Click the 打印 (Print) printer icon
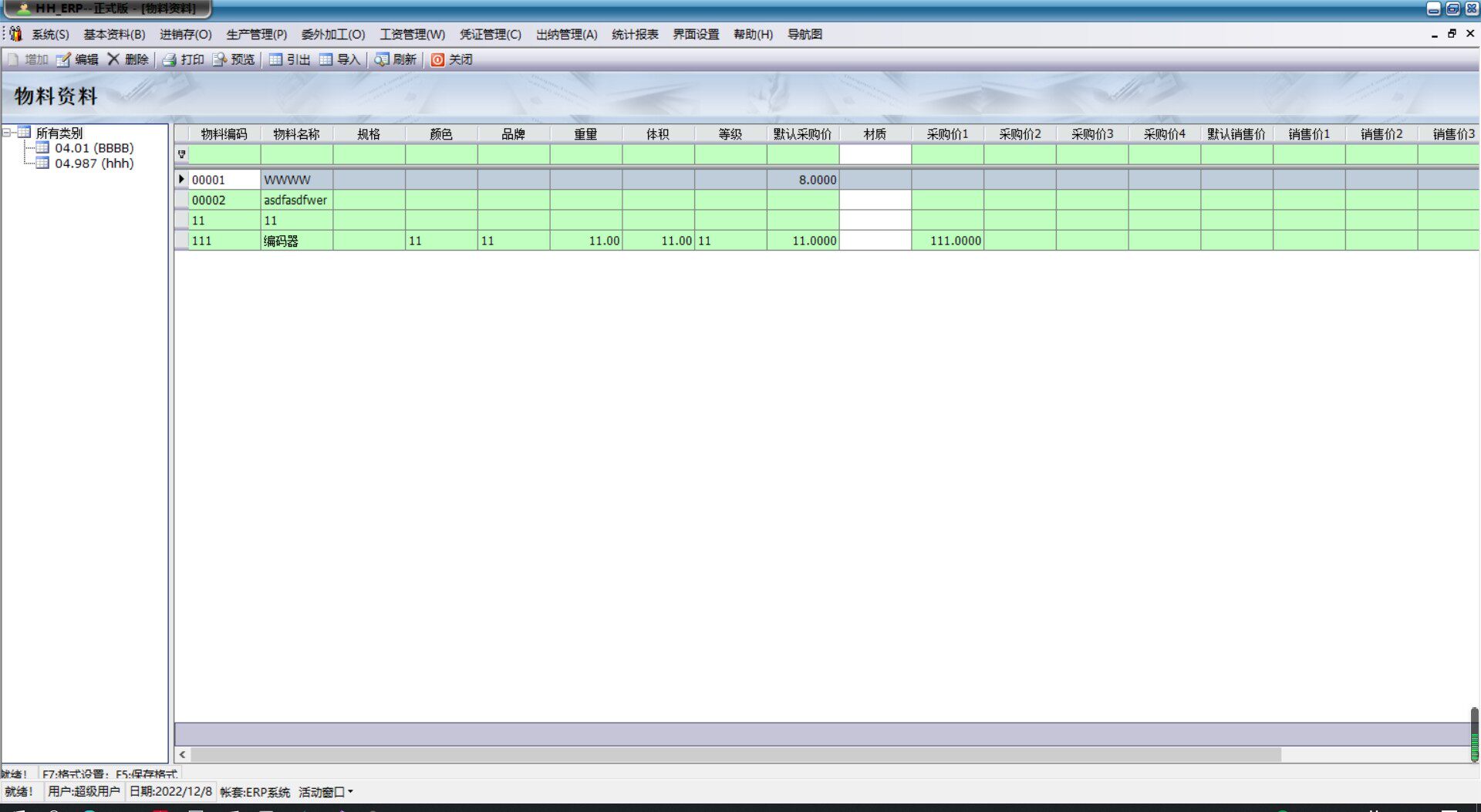Screen dimensions: 1481x812 [170, 59]
